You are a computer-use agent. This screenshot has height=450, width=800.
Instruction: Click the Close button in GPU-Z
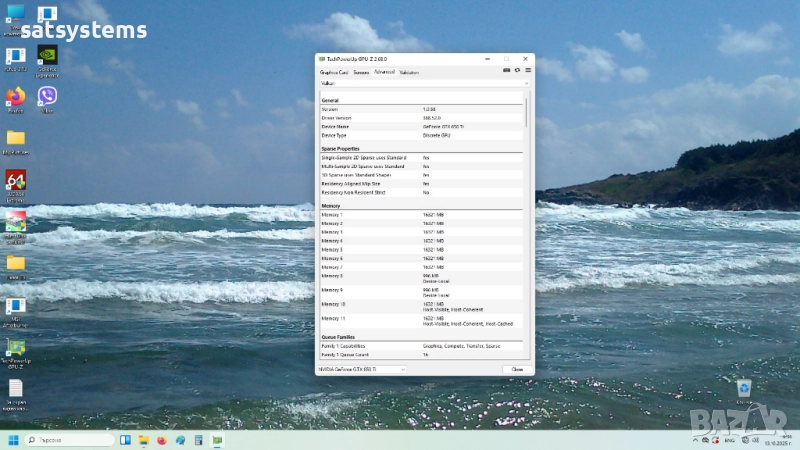click(517, 369)
